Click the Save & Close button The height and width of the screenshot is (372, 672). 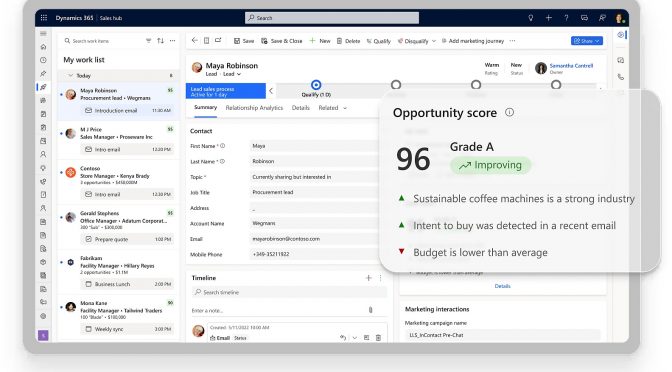click(282, 41)
